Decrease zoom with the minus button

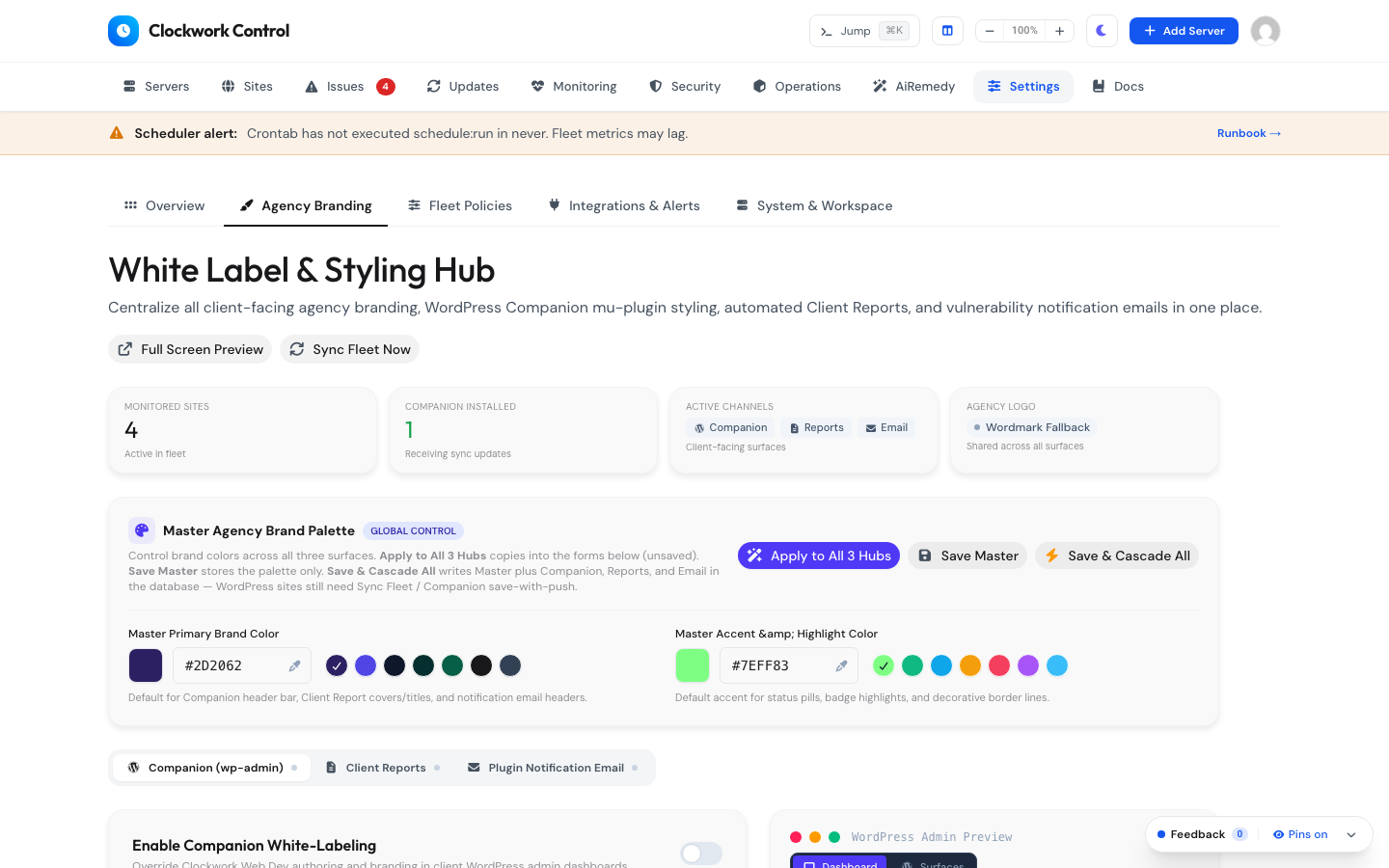tap(990, 31)
